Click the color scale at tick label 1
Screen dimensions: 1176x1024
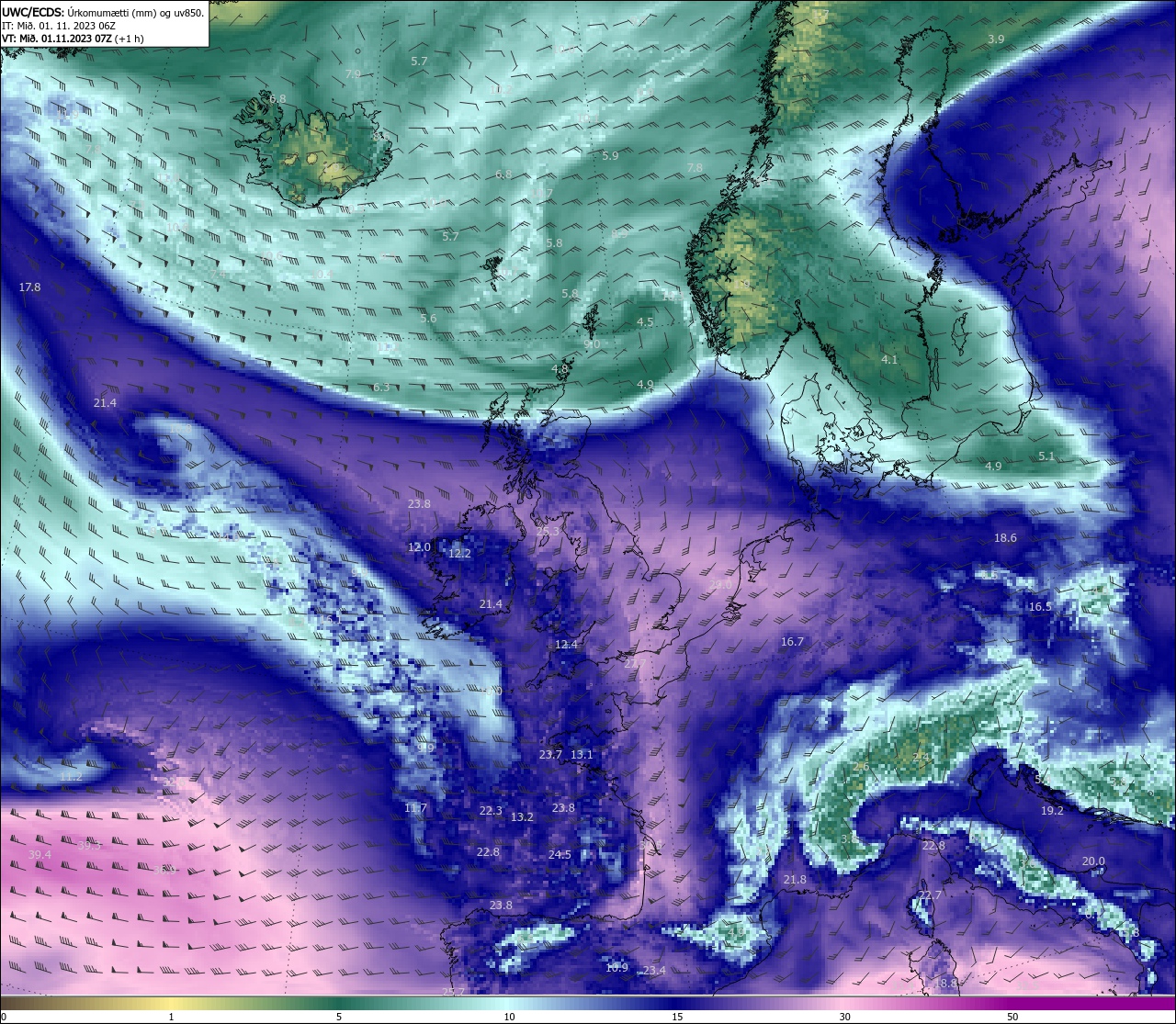(x=171, y=1017)
